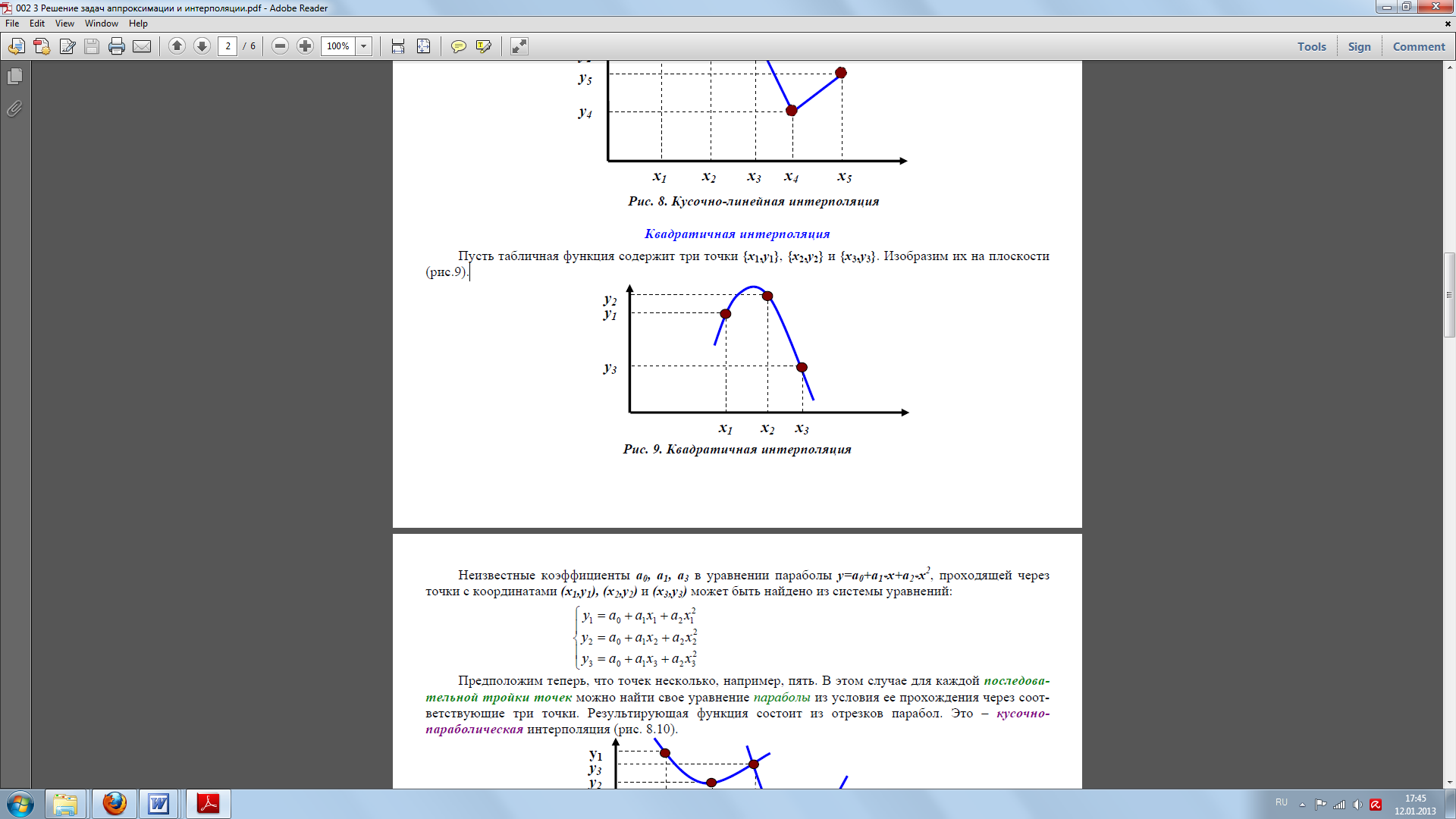Open the Sign pane
1456x819 pixels.
pyautogui.click(x=1359, y=46)
